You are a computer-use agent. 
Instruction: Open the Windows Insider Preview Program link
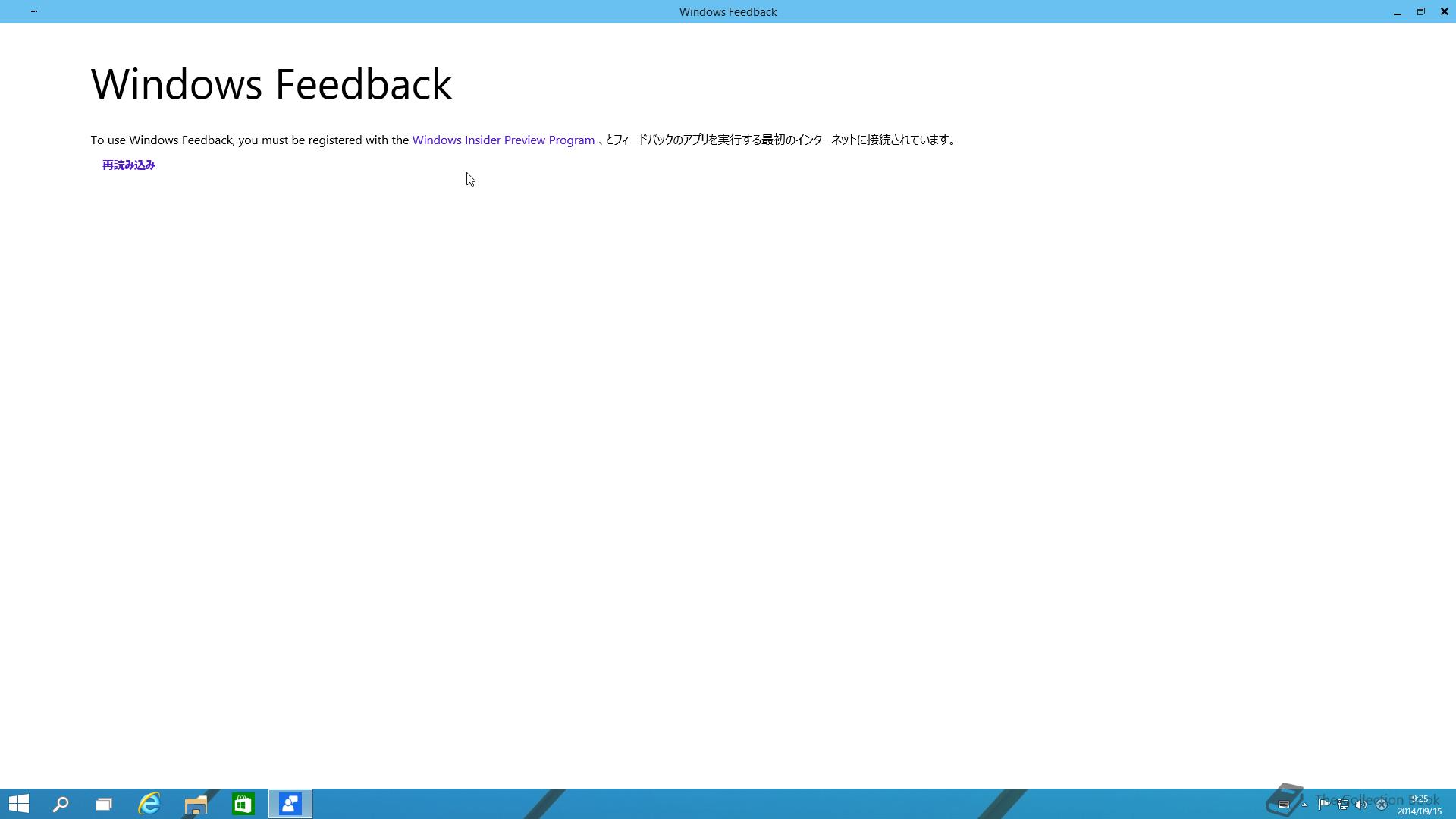coord(503,140)
